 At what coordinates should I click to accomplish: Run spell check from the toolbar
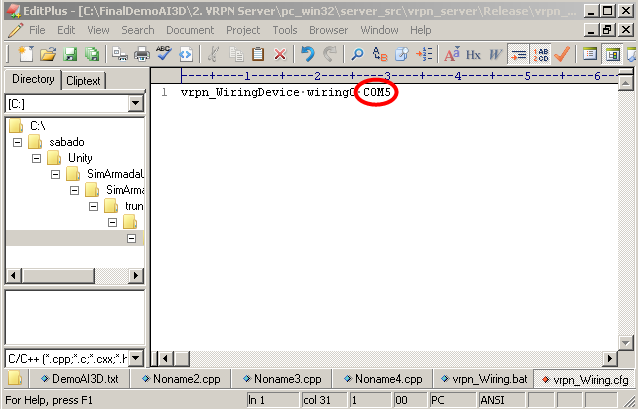[x=164, y=54]
